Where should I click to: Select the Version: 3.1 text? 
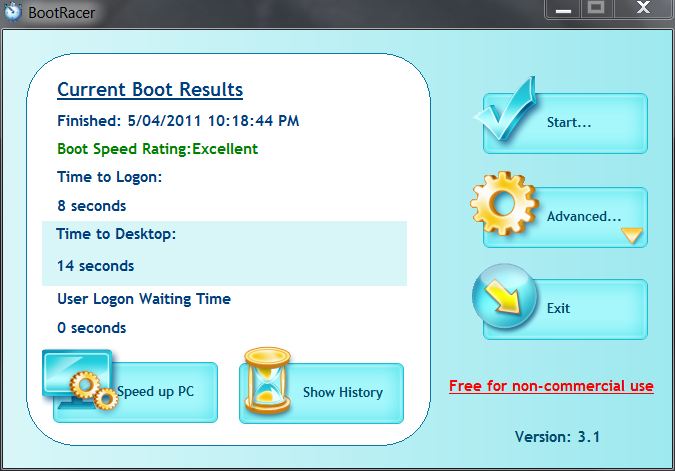click(x=557, y=437)
